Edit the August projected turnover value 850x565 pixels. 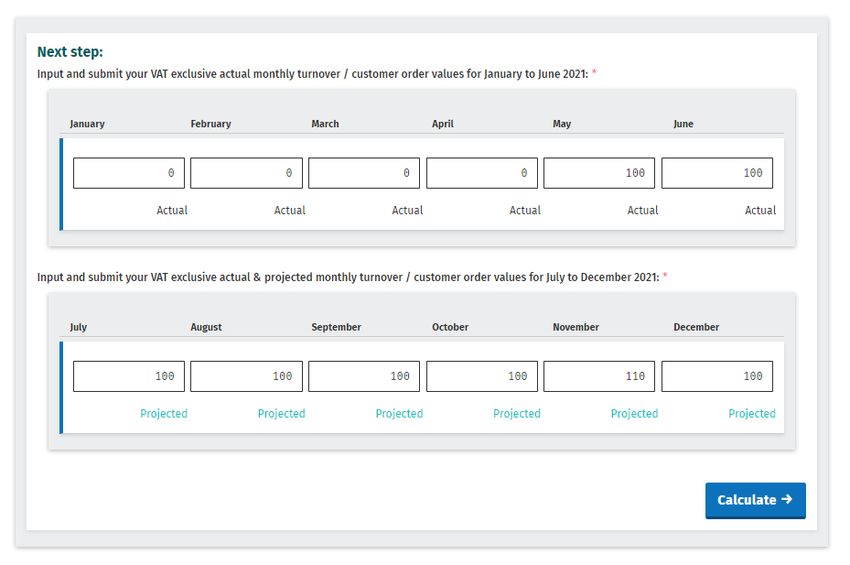coord(247,376)
